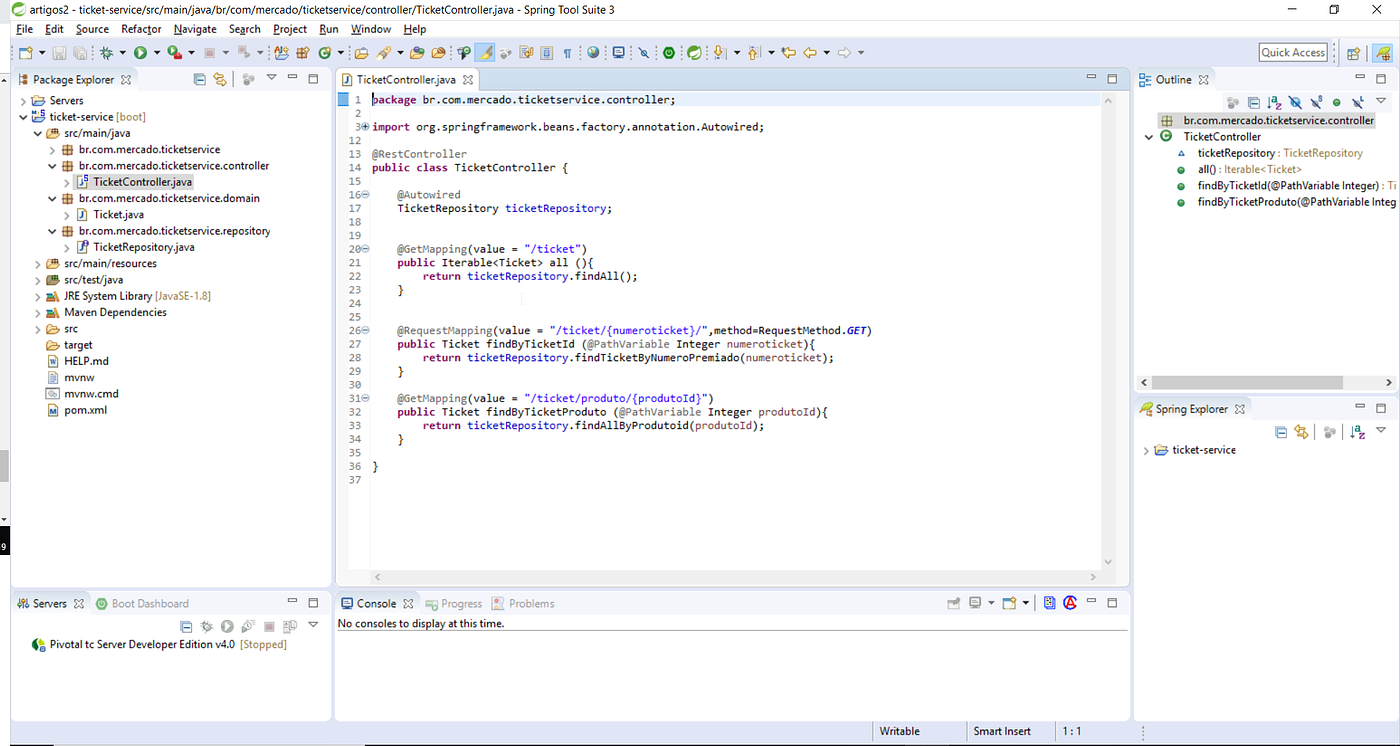1400x746 pixels.
Task: Sort Outline members alphabetically
Action: (1274, 102)
